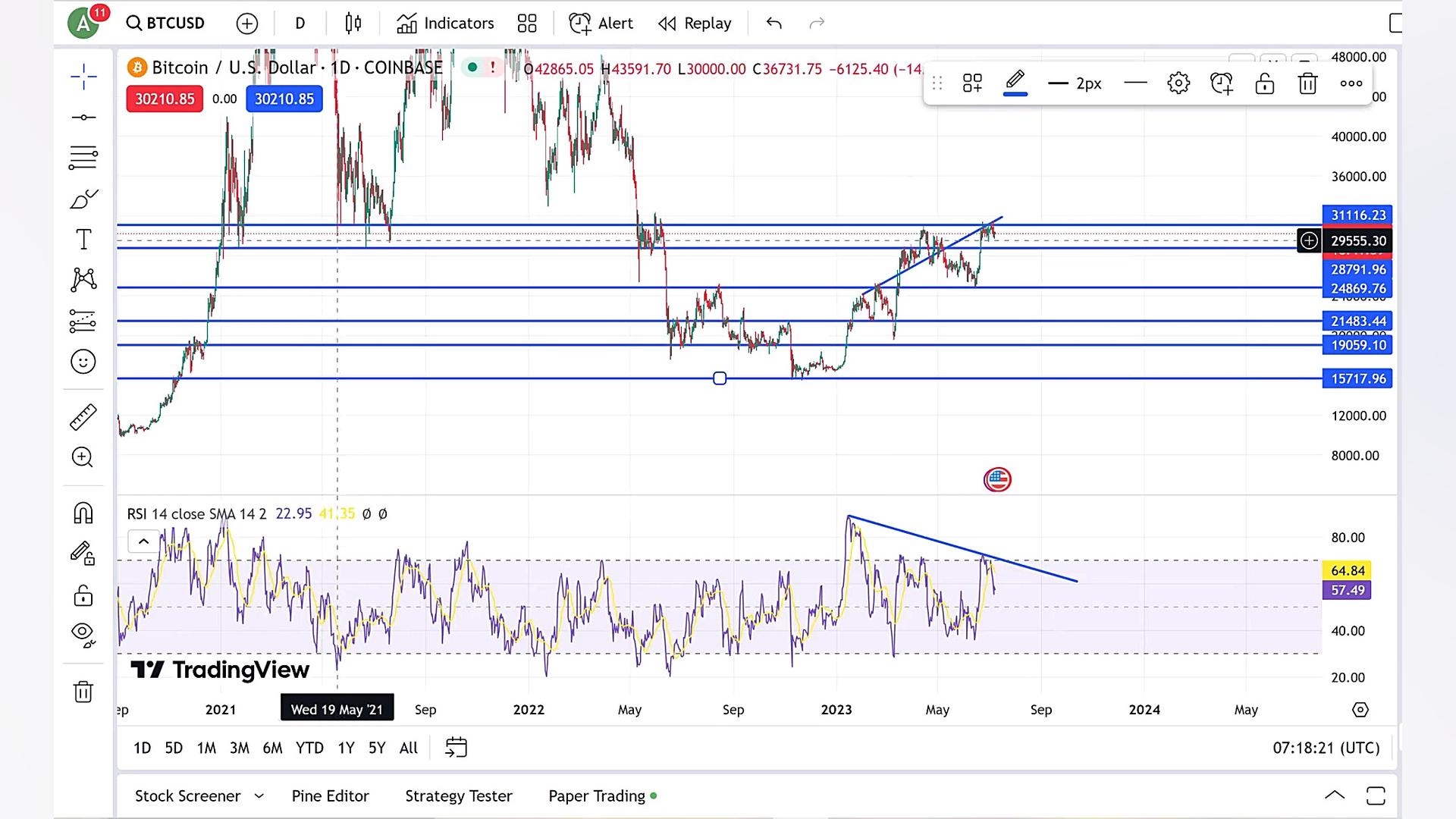
Task: Select the 5D date range
Action: [x=174, y=748]
